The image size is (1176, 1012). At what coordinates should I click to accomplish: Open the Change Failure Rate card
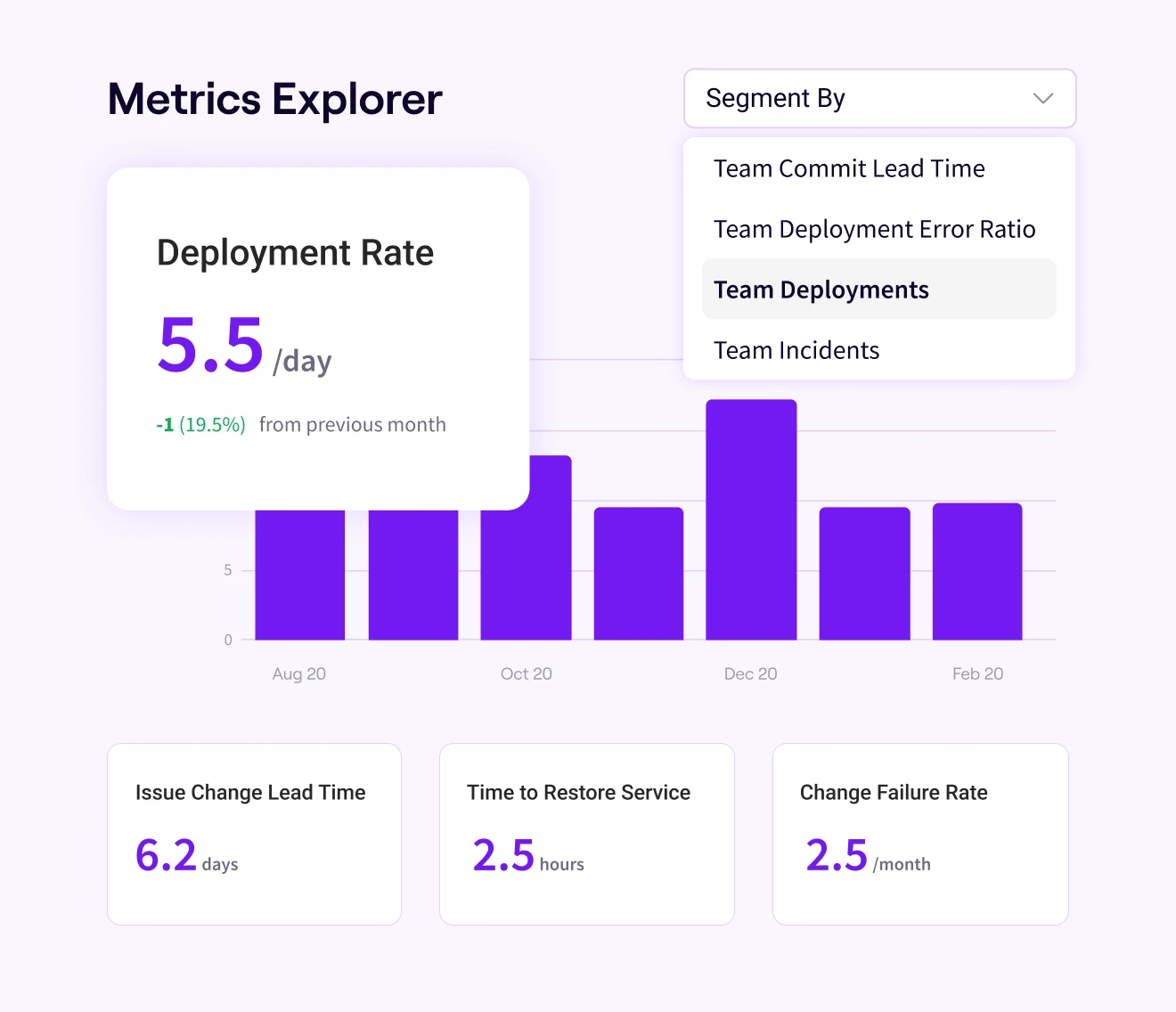[919, 834]
